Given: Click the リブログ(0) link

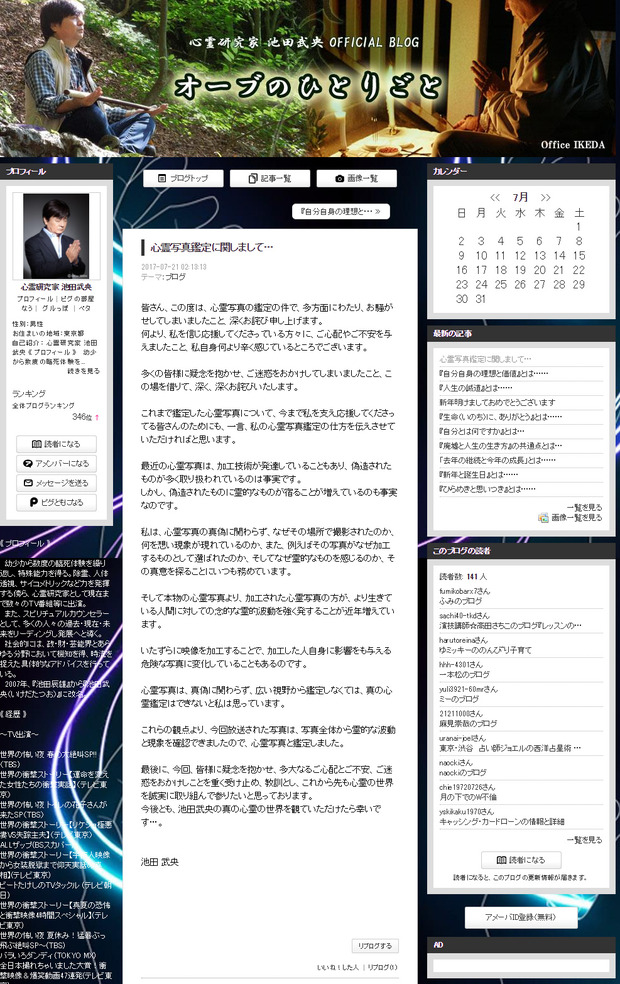Looking at the screenshot, I should pos(382,967).
